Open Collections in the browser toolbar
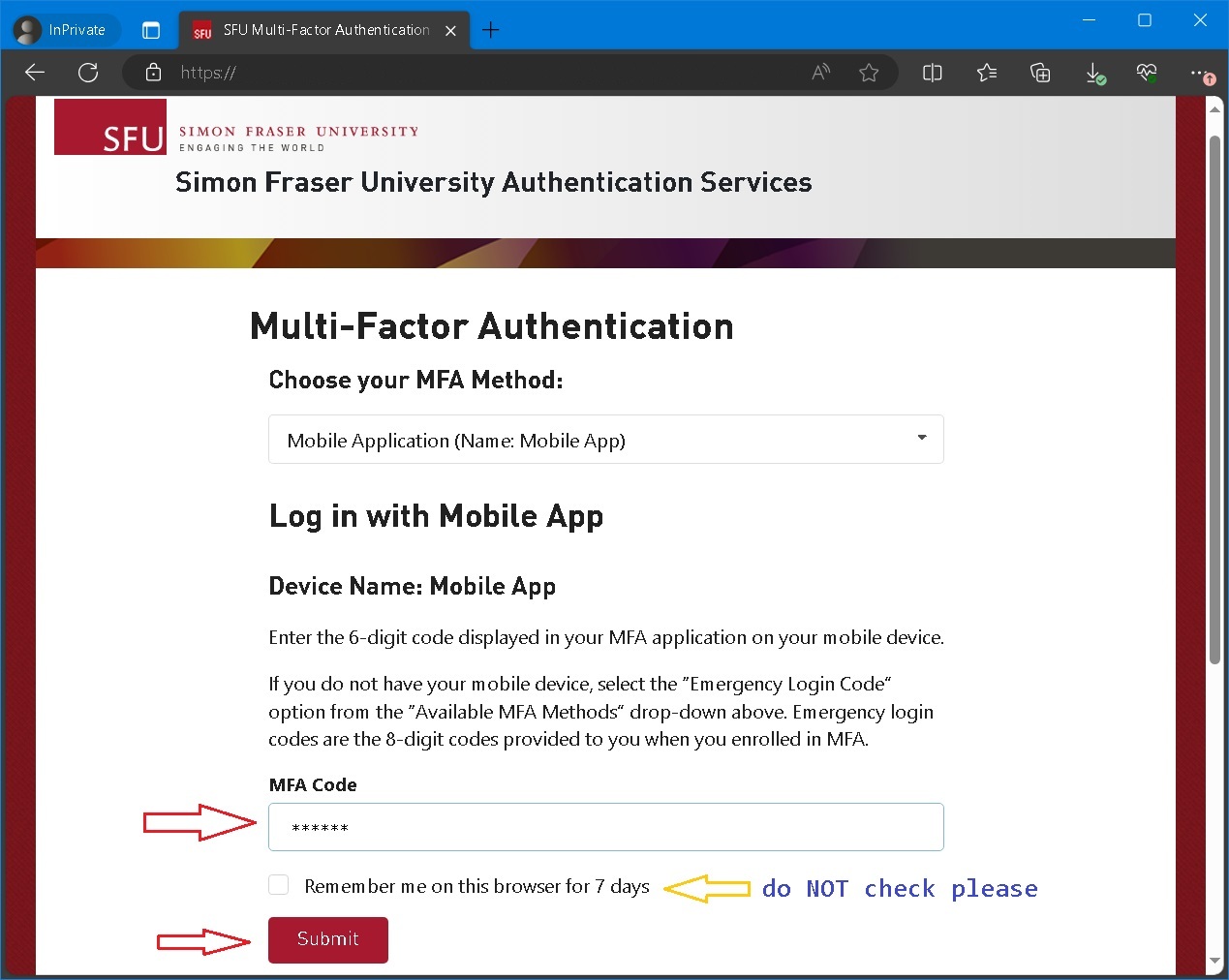Viewport: 1229px width, 980px height. 1040,73
